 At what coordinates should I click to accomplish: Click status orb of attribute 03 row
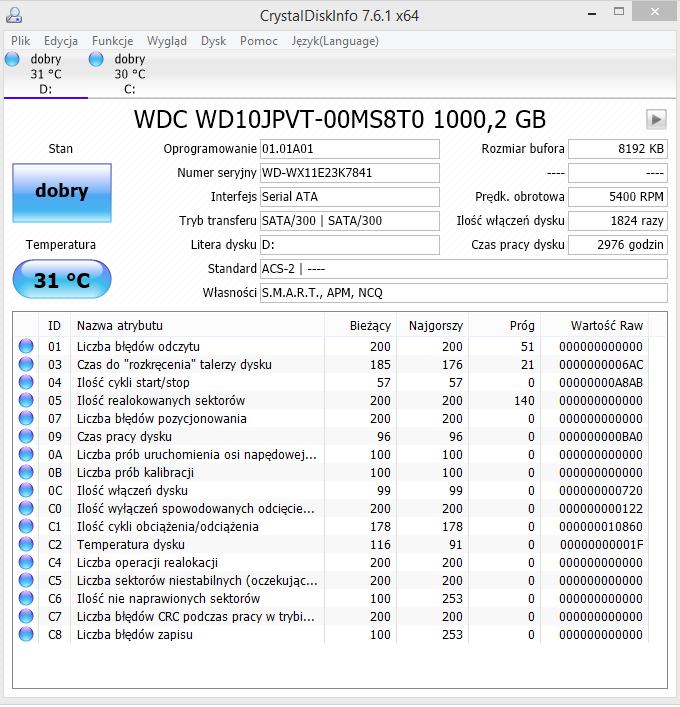tap(26, 364)
